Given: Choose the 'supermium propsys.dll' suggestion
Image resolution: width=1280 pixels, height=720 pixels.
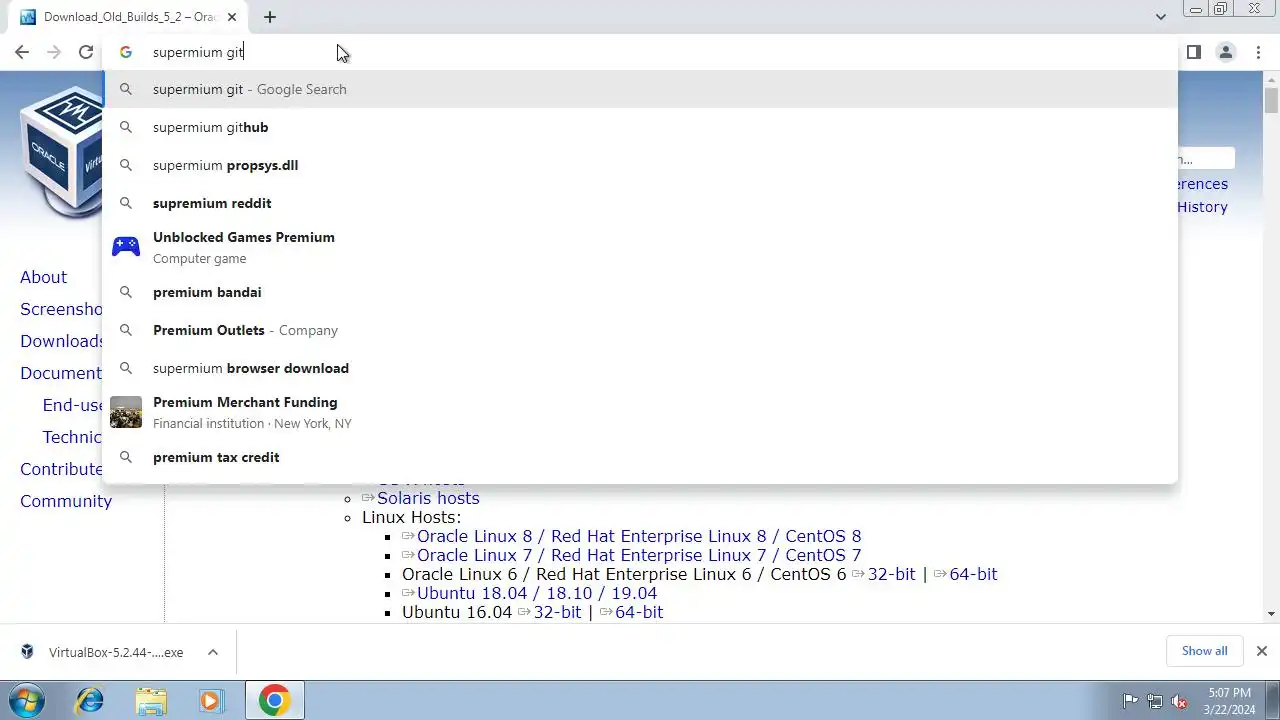Looking at the screenshot, I should [x=640, y=165].
